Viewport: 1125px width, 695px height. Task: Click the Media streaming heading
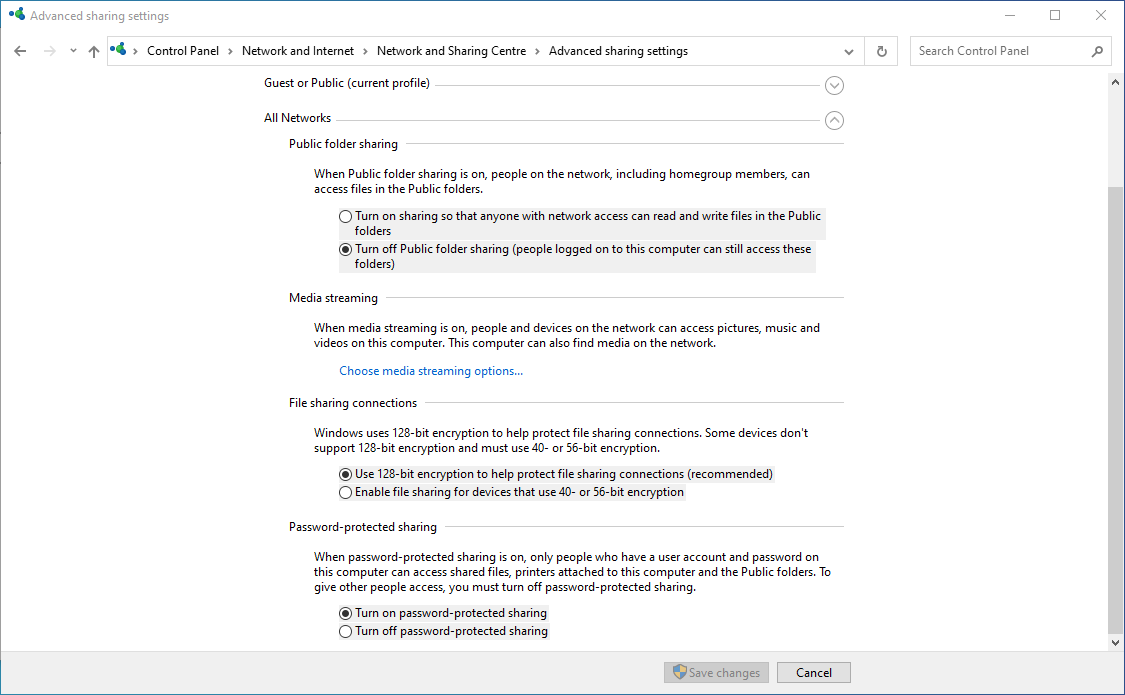[x=333, y=298]
